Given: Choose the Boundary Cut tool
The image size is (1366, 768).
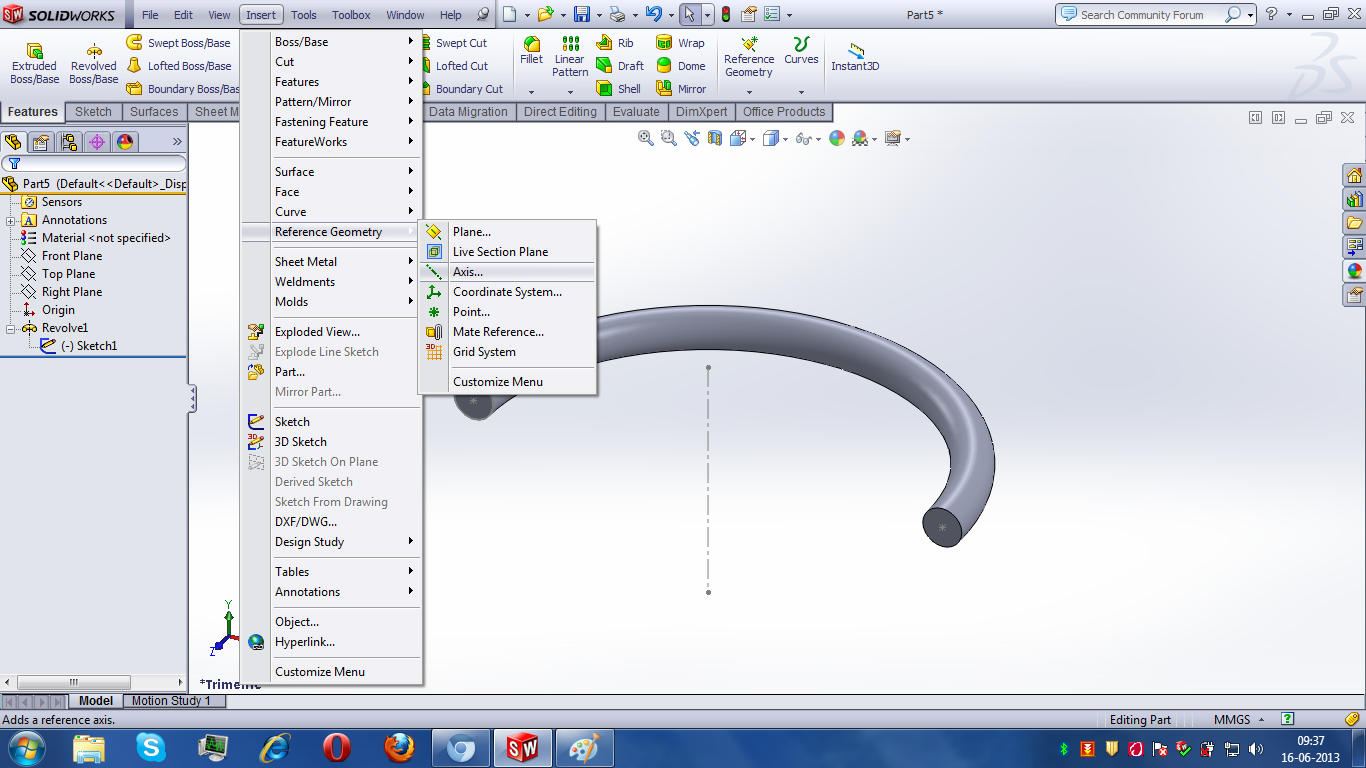Looking at the screenshot, I should (461, 89).
